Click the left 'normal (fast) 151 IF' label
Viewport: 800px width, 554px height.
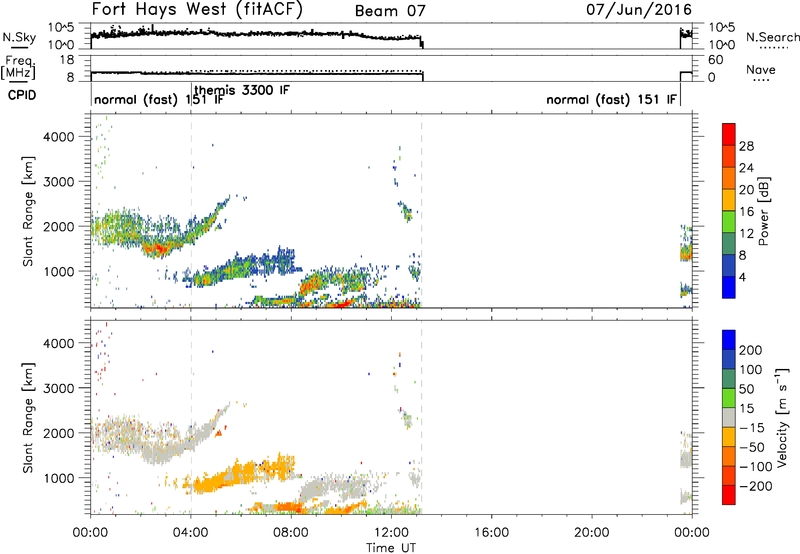[159, 99]
